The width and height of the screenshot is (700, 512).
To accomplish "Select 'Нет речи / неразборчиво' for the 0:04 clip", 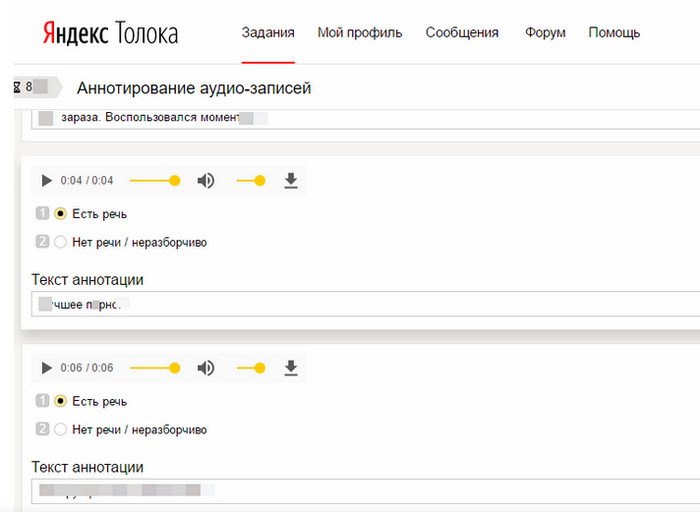I will pyautogui.click(x=60, y=242).
